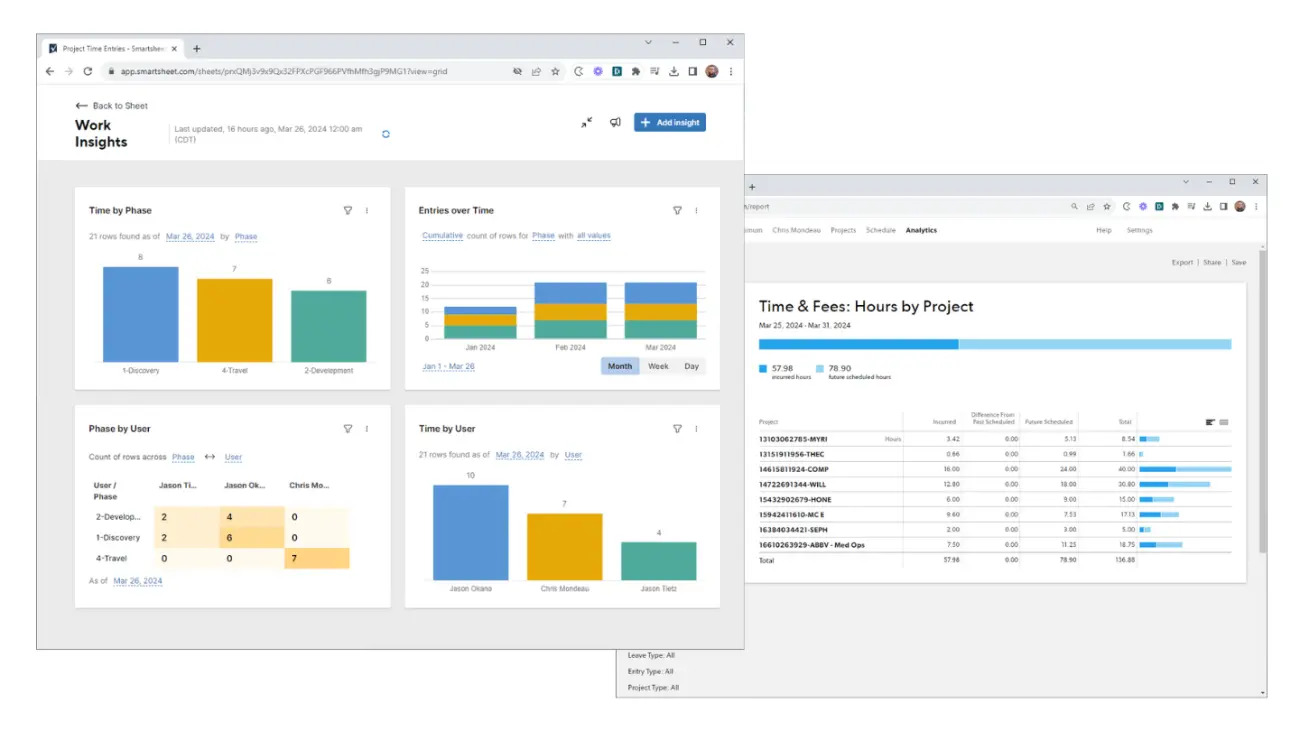Click the Add insight button
This screenshot has width=1300, height=731.
point(670,122)
